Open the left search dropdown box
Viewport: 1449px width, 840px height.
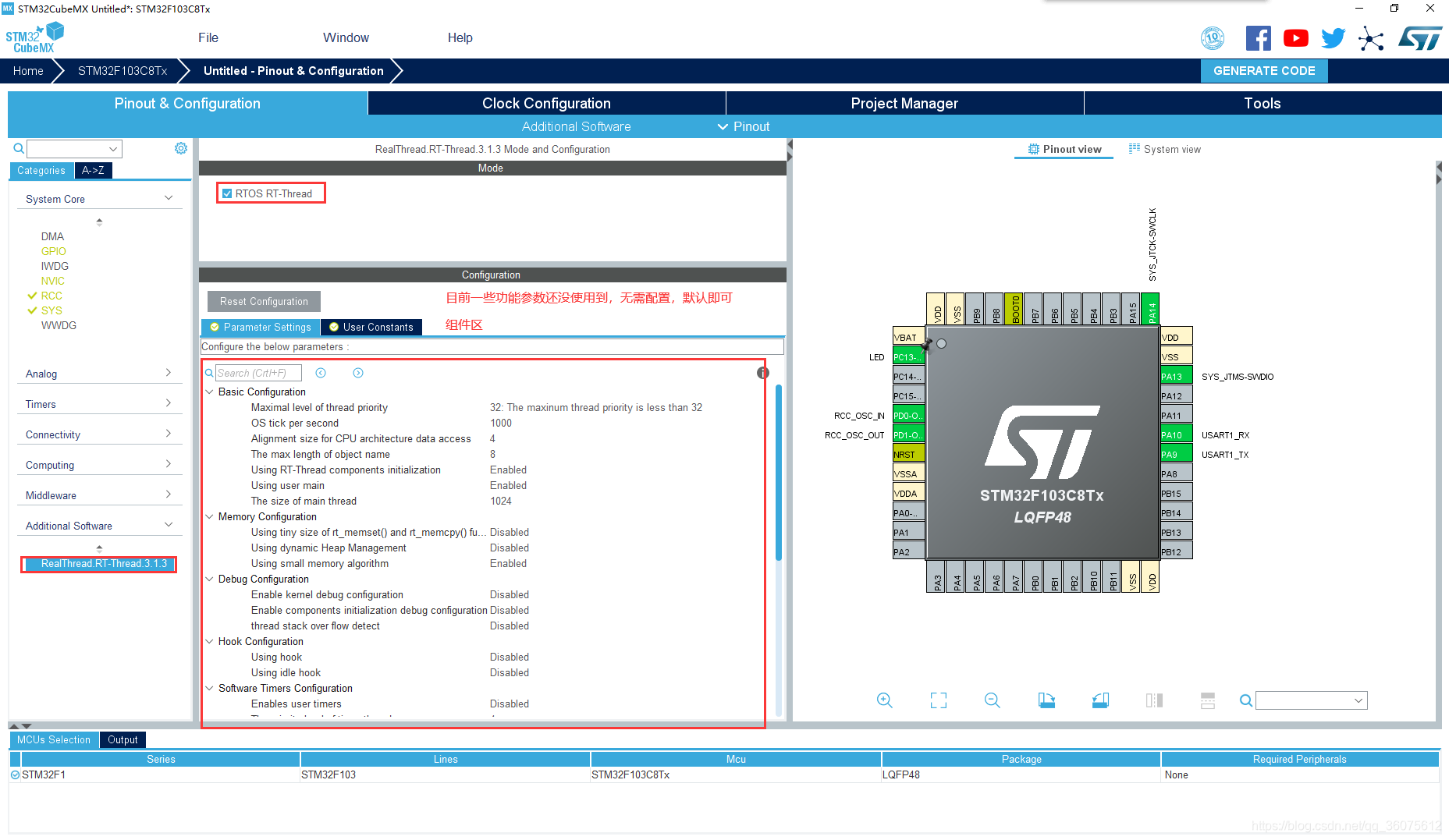(75, 148)
